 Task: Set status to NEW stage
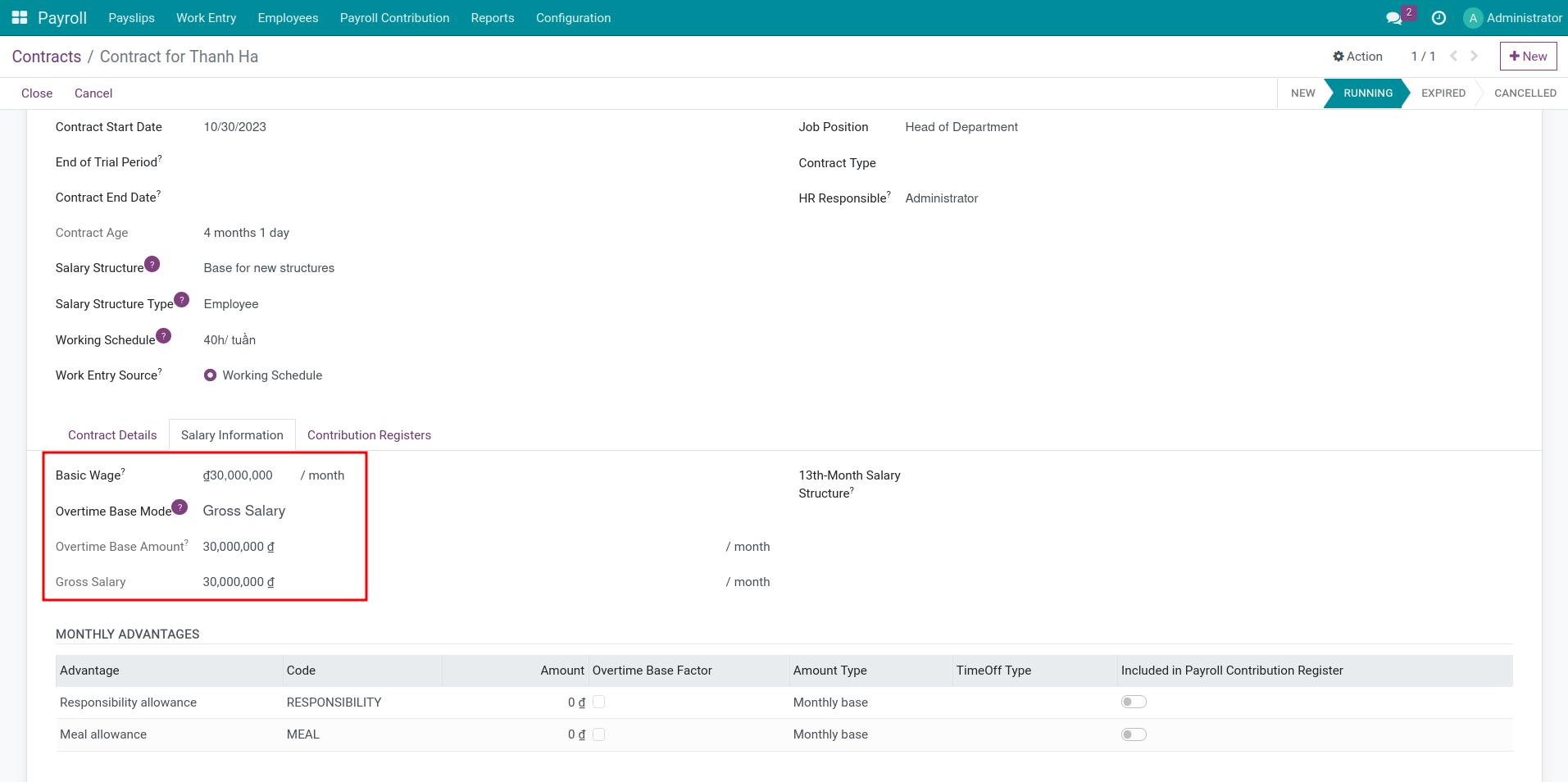tap(1302, 93)
